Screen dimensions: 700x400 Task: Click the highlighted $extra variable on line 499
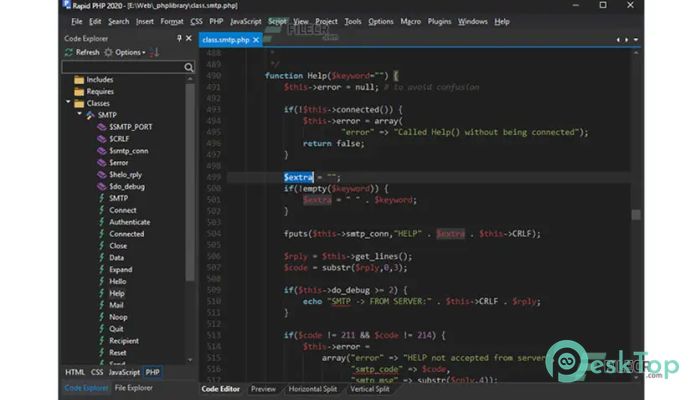click(299, 177)
